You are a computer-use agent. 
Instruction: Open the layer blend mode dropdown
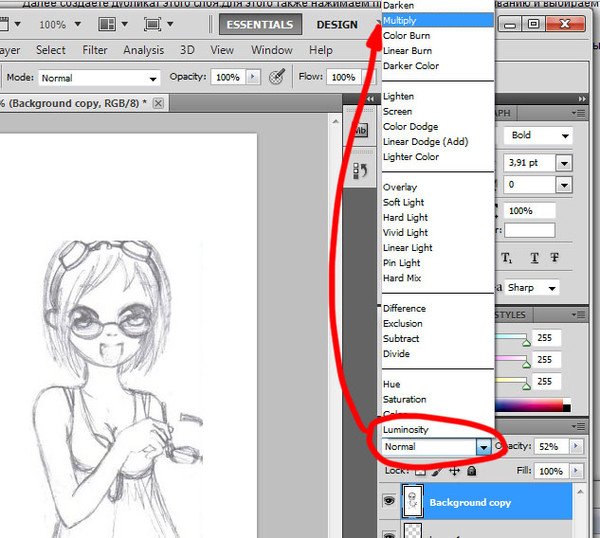pos(483,447)
